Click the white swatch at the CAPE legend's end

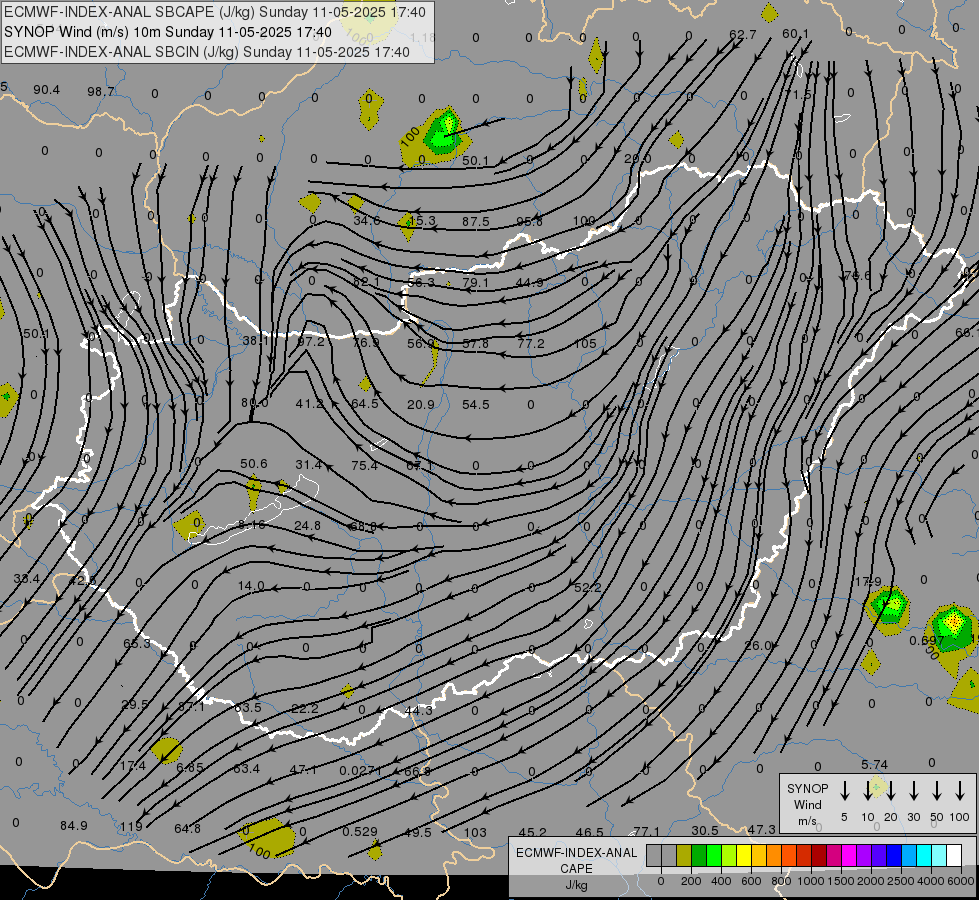click(954, 856)
